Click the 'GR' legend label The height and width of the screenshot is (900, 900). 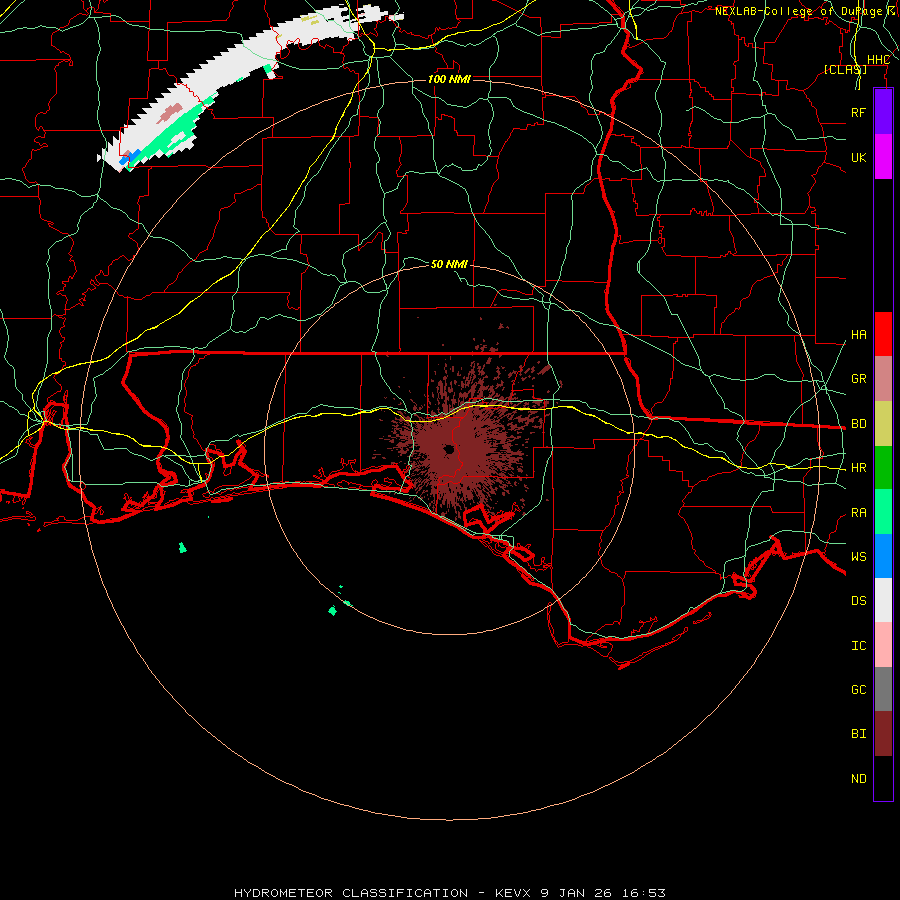pos(858,379)
